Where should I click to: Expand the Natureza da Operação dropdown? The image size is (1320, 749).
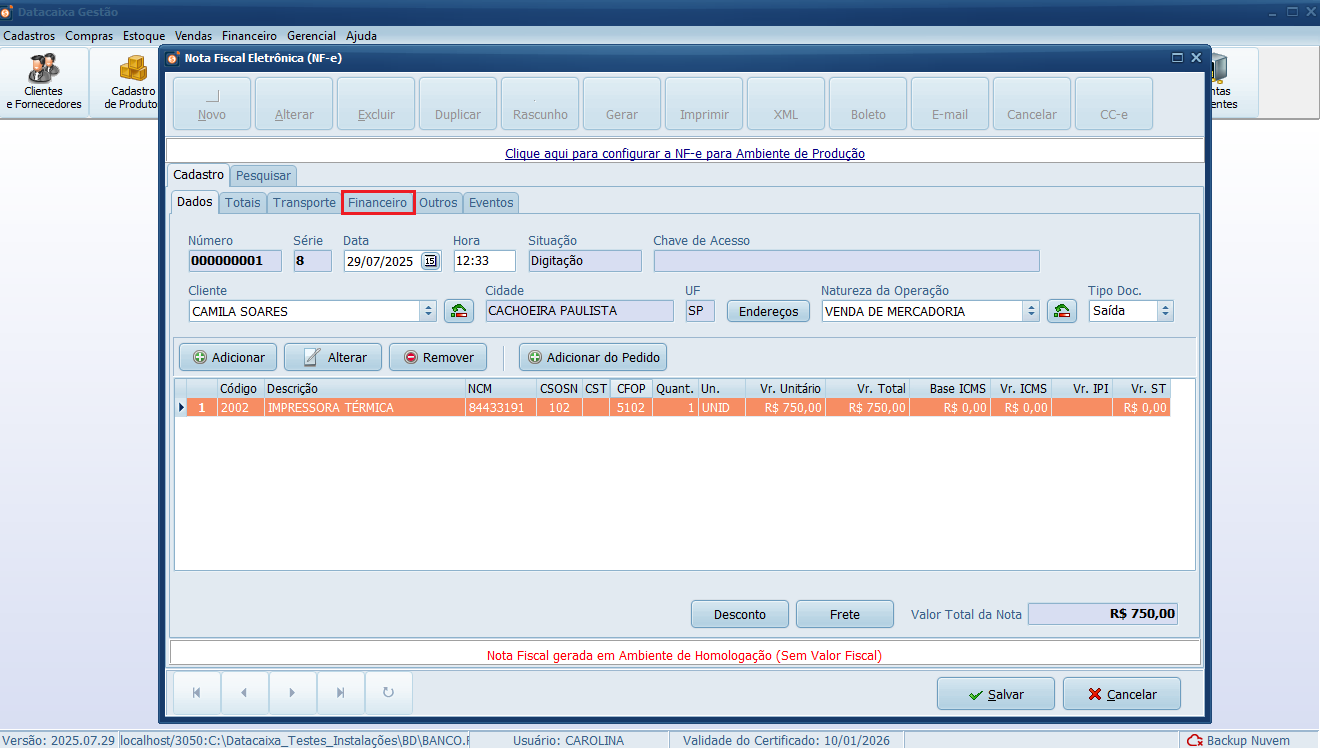pos(1031,311)
